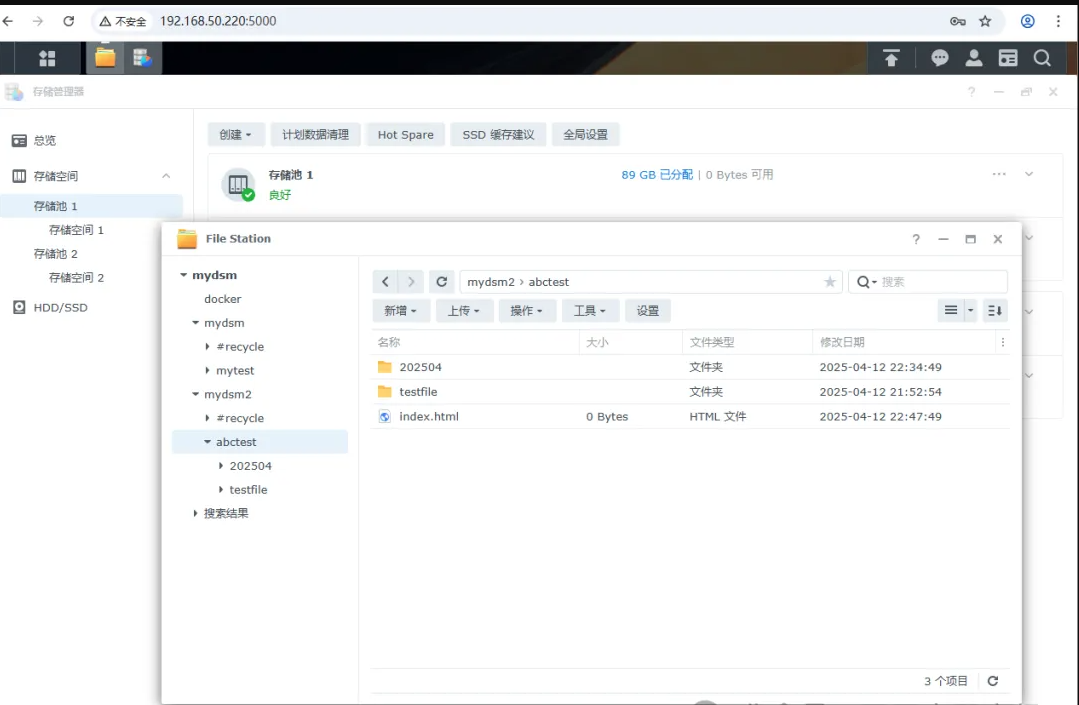Click browser address bar URL
Viewport: 1079px width, 705px height.
(218, 21)
